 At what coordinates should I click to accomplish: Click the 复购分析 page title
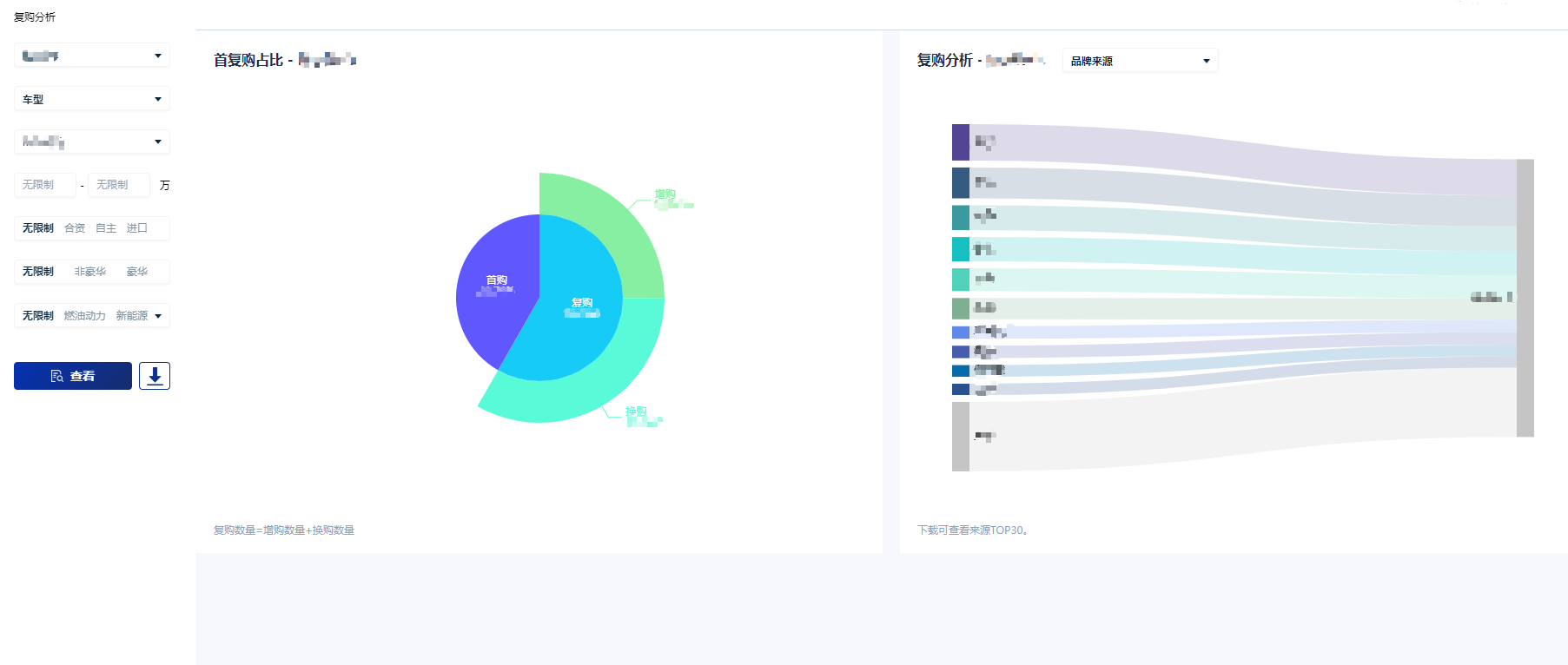coord(35,17)
